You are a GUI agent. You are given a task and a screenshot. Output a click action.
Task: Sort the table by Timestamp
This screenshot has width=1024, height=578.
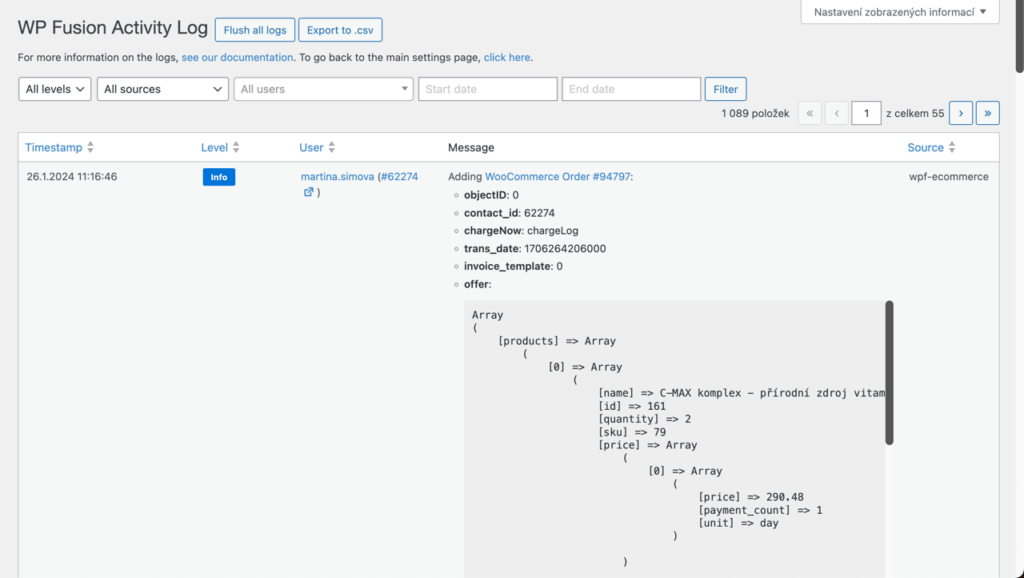coord(54,148)
